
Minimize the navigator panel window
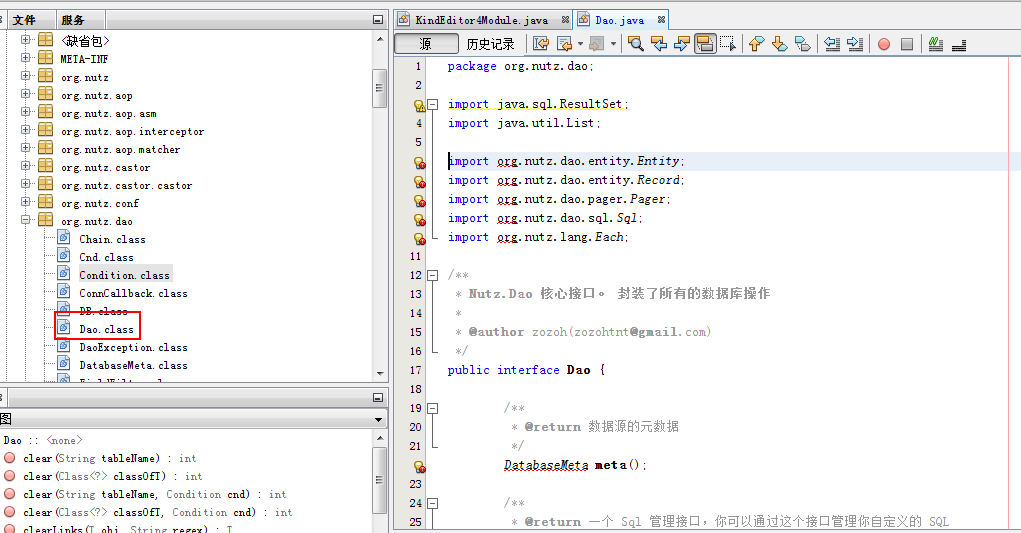pos(378,398)
